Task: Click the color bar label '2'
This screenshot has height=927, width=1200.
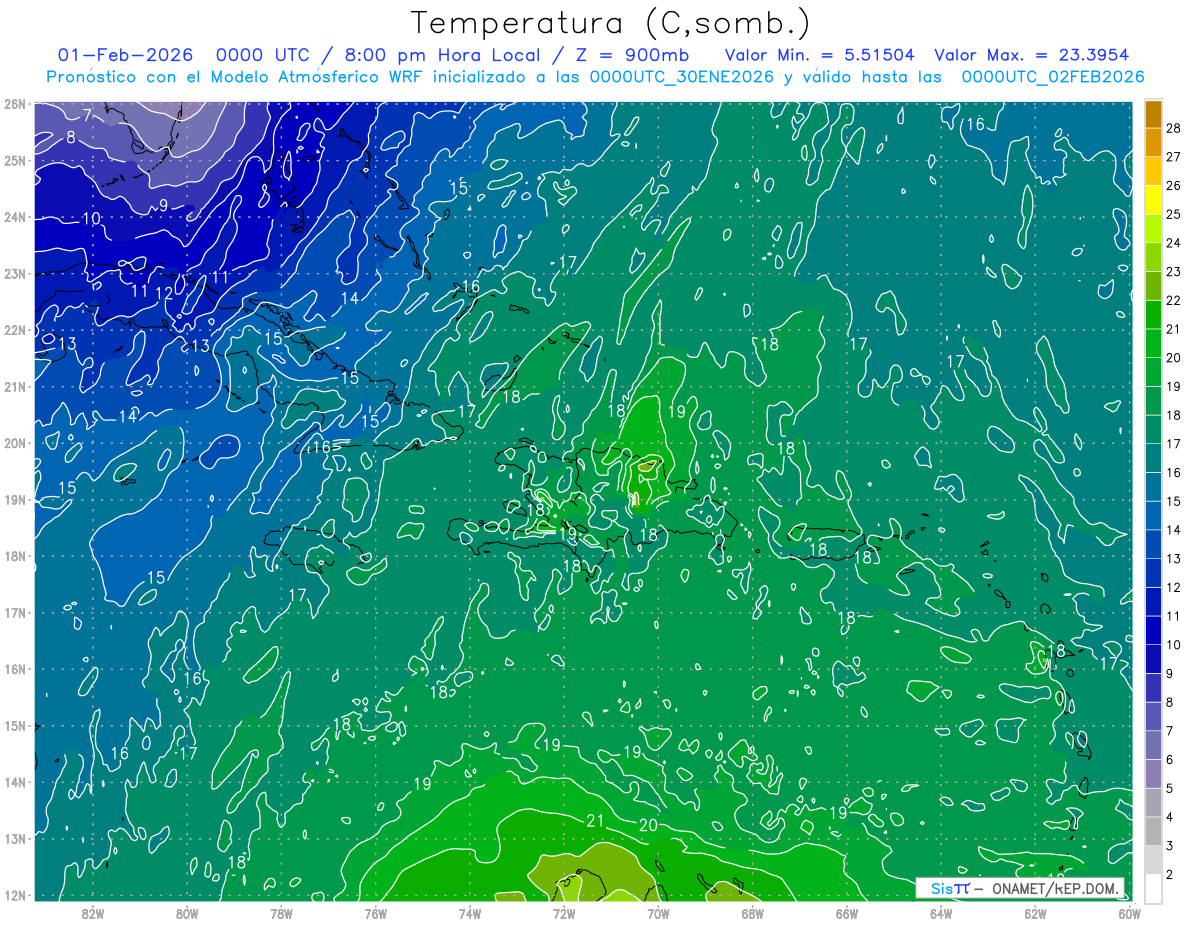Action: point(1170,874)
